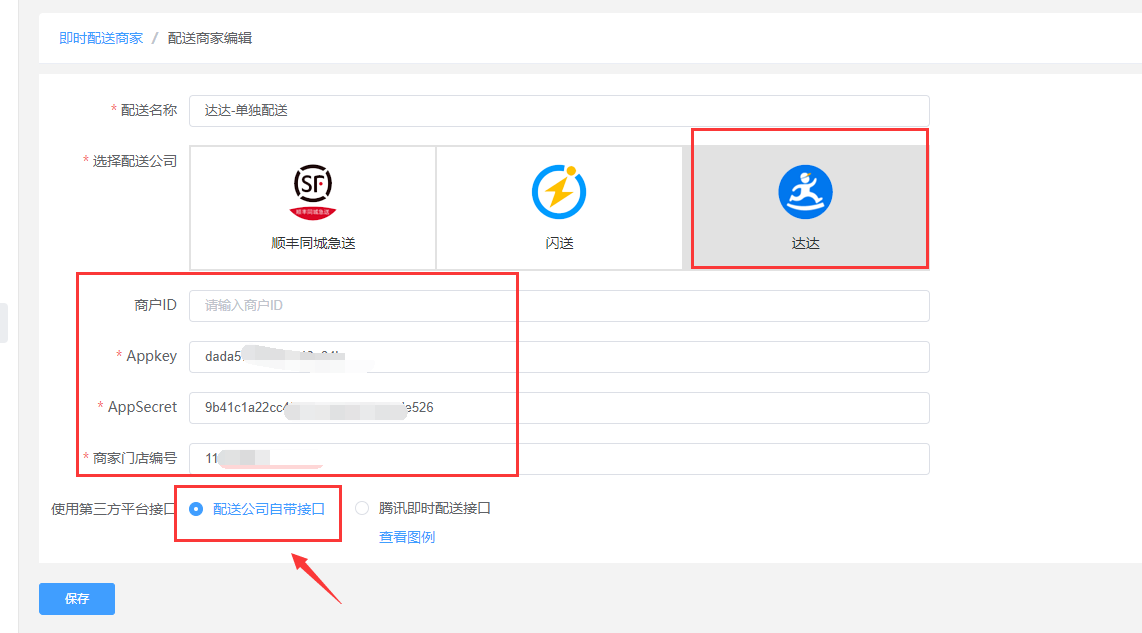Click the 配送商家编辑 breadcrumb item
The height and width of the screenshot is (633, 1142).
pos(210,38)
